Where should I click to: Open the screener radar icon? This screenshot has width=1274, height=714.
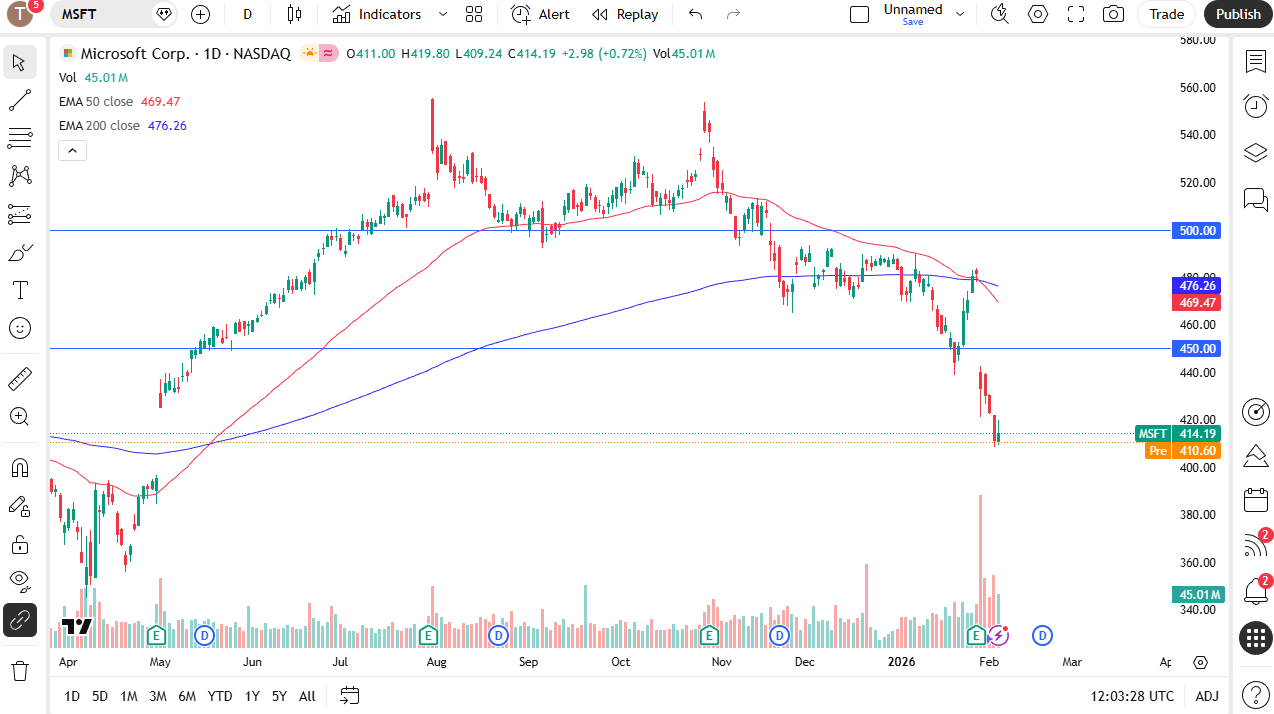coord(1255,411)
